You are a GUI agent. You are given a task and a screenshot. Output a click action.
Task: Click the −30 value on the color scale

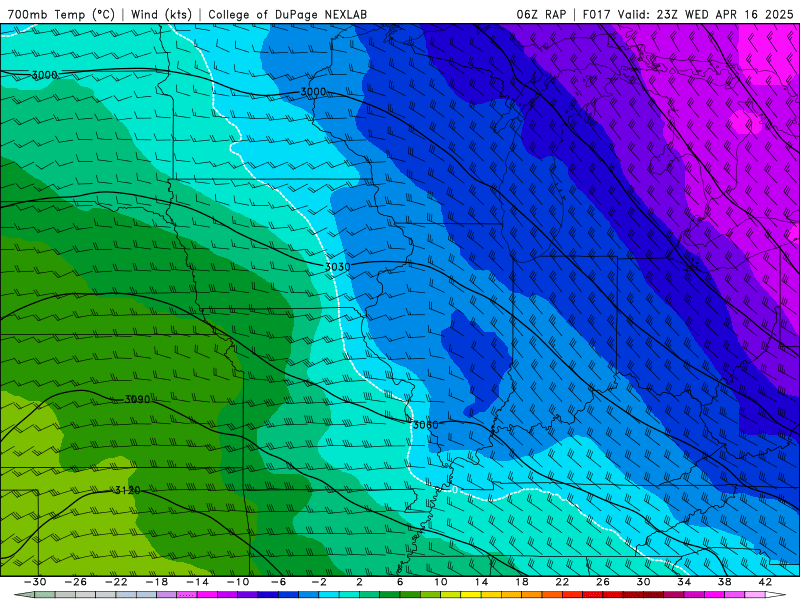tap(35, 582)
